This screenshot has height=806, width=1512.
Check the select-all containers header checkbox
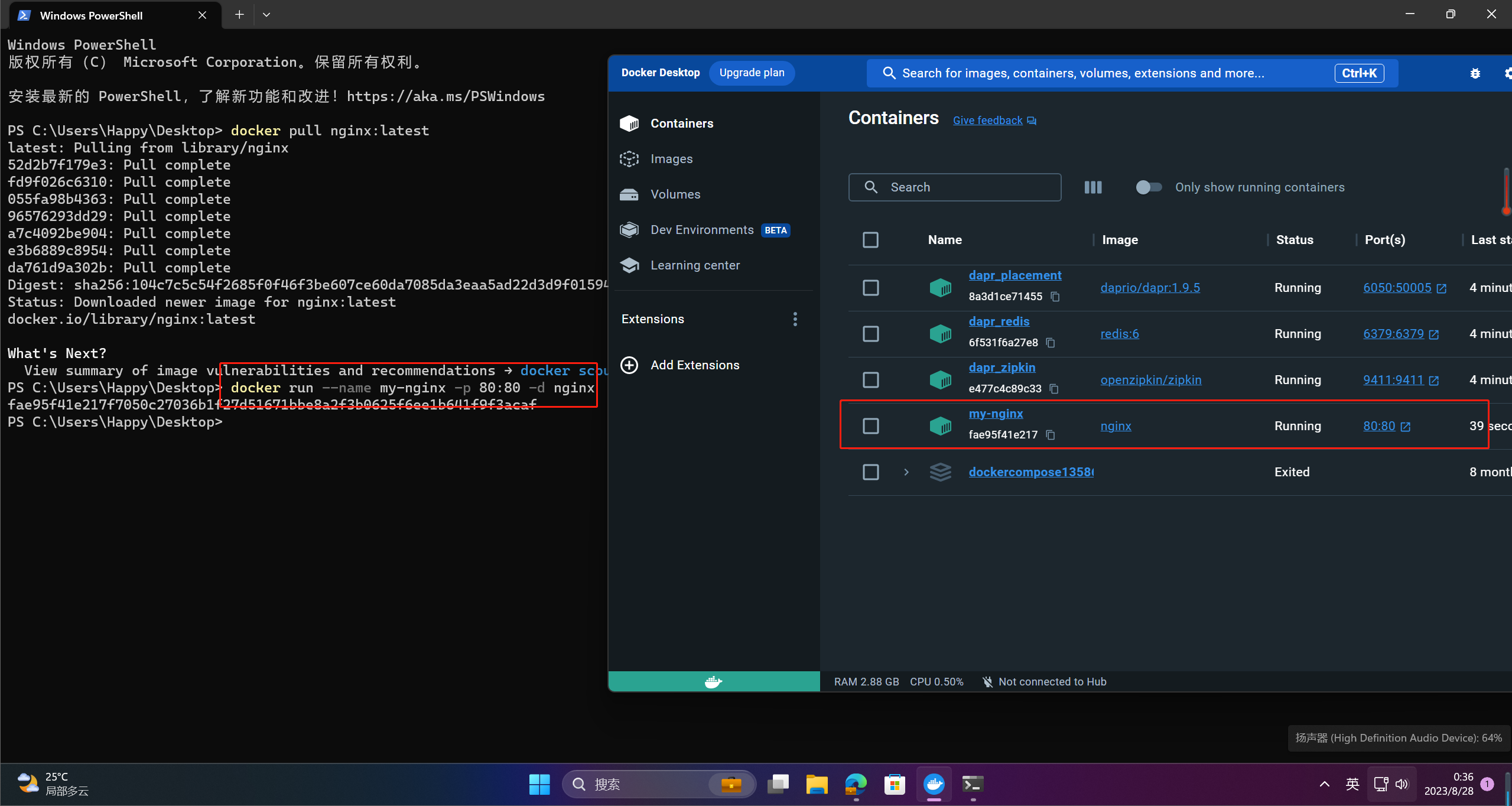[871, 240]
